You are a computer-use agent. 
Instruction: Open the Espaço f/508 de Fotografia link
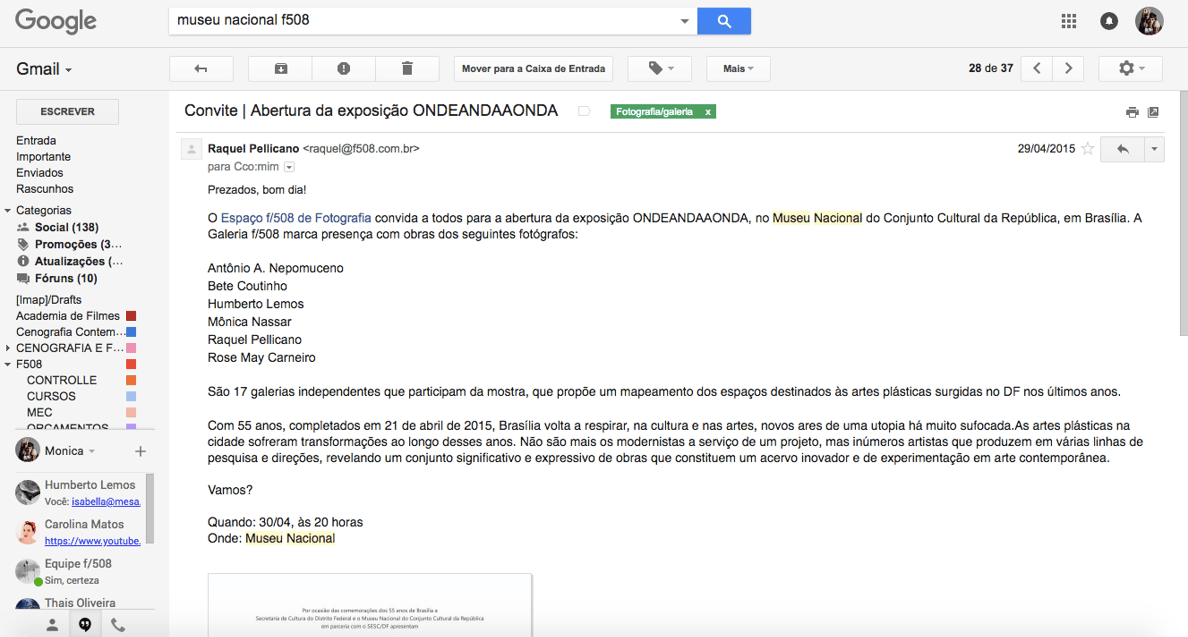tap(296, 218)
